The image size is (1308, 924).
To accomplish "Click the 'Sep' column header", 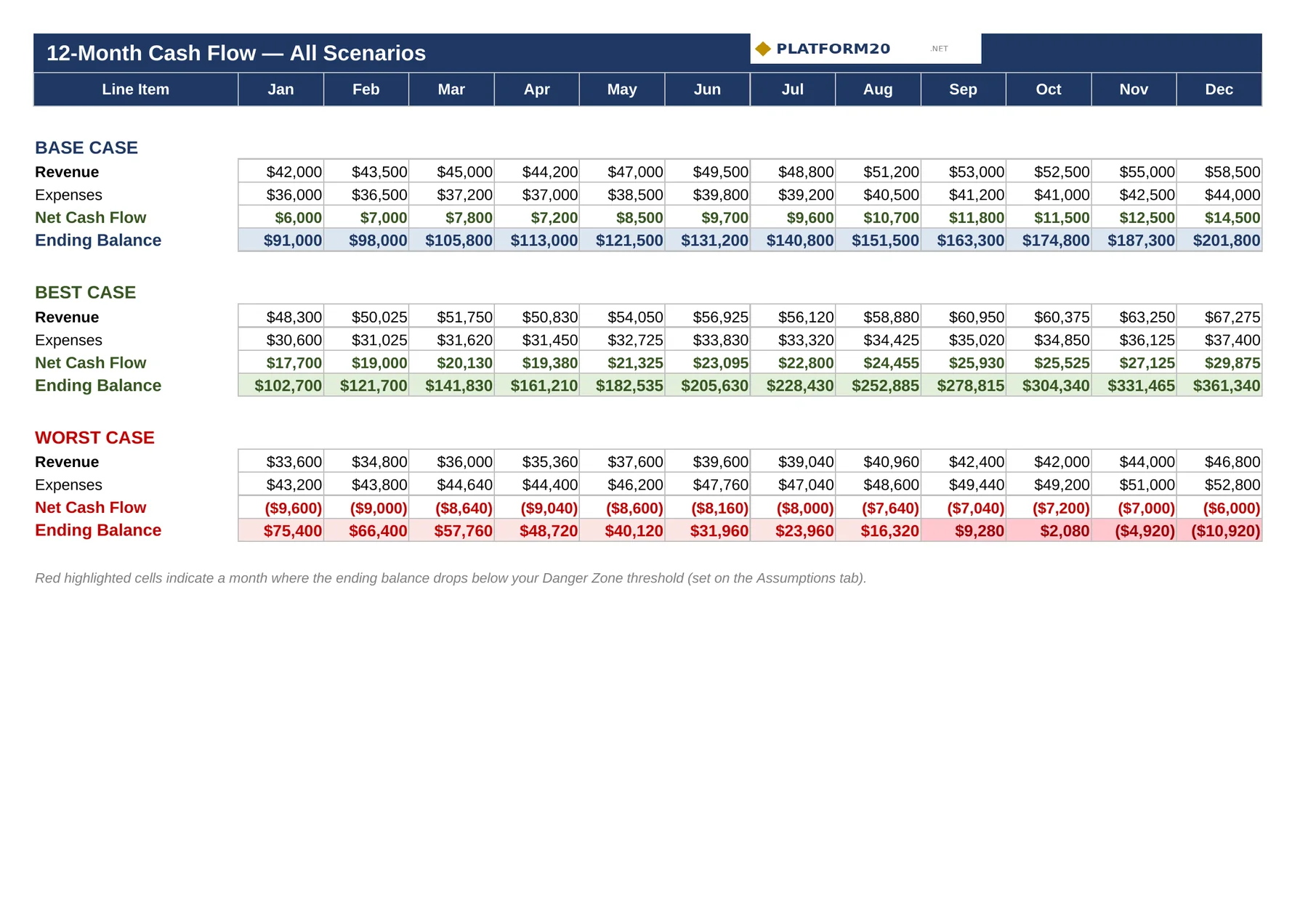I will click(x=964, y=89).
